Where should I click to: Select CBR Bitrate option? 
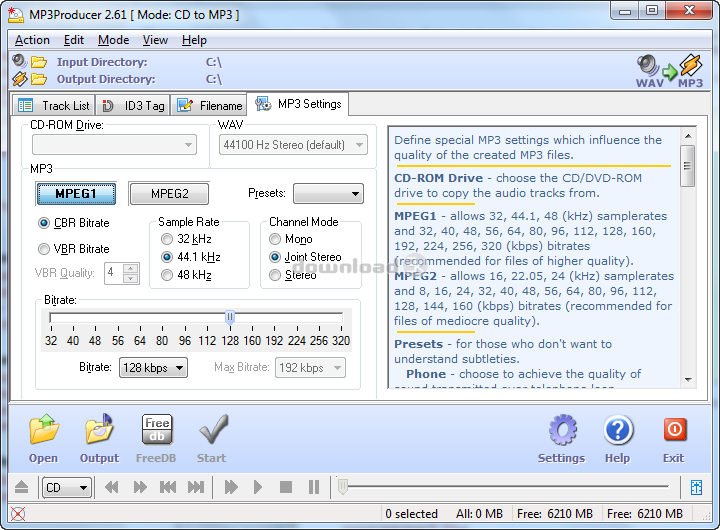[73, 223]
